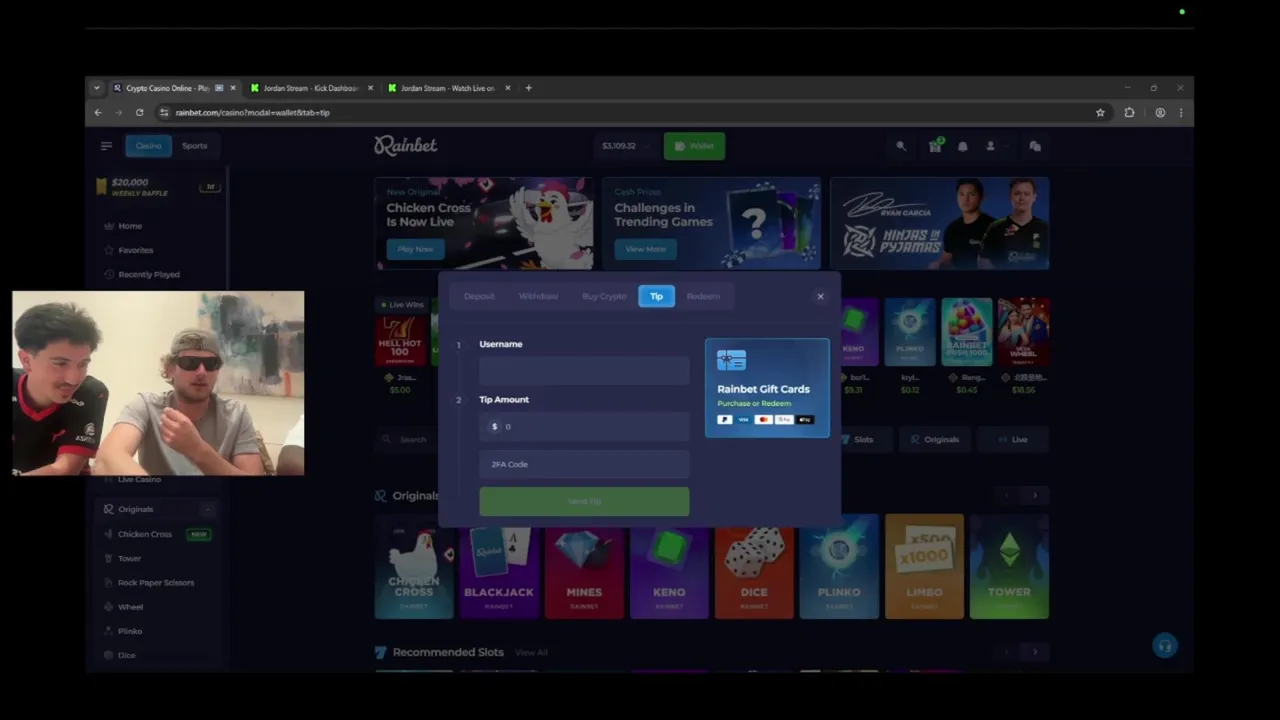The width and height of the screenshot is (1280, 720).
Task: Open the search magnifier in header
Action: tap(901, 146)
